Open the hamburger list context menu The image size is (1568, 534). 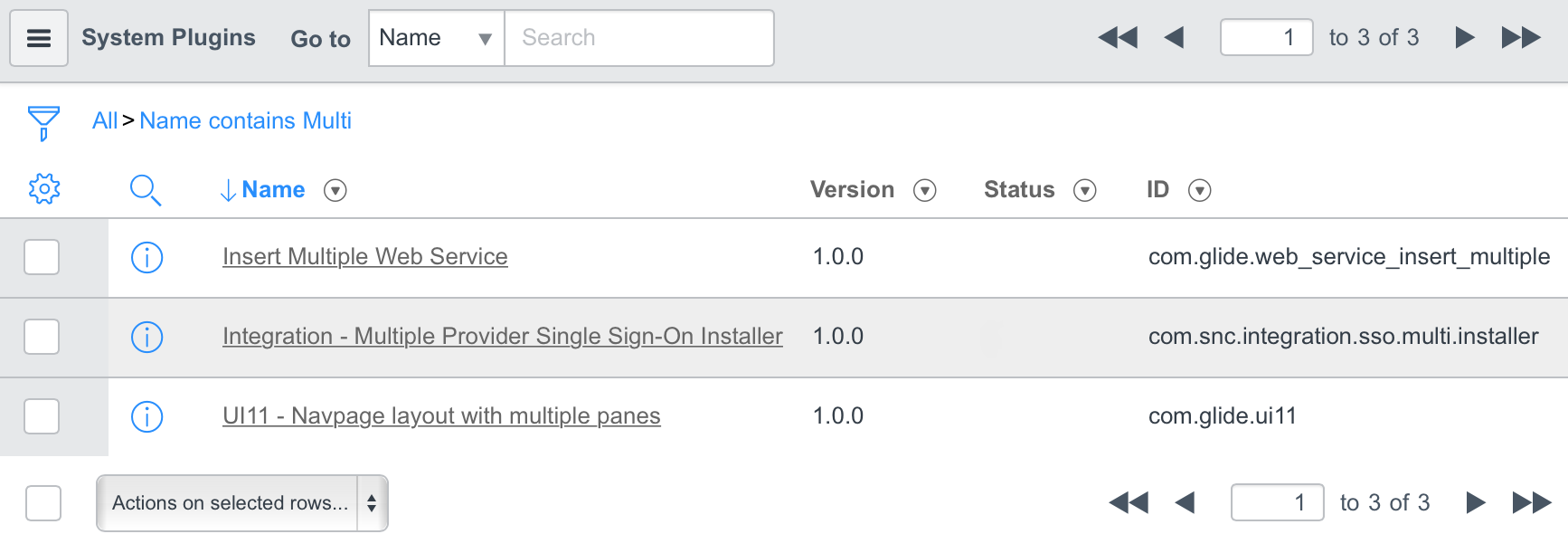39,38
